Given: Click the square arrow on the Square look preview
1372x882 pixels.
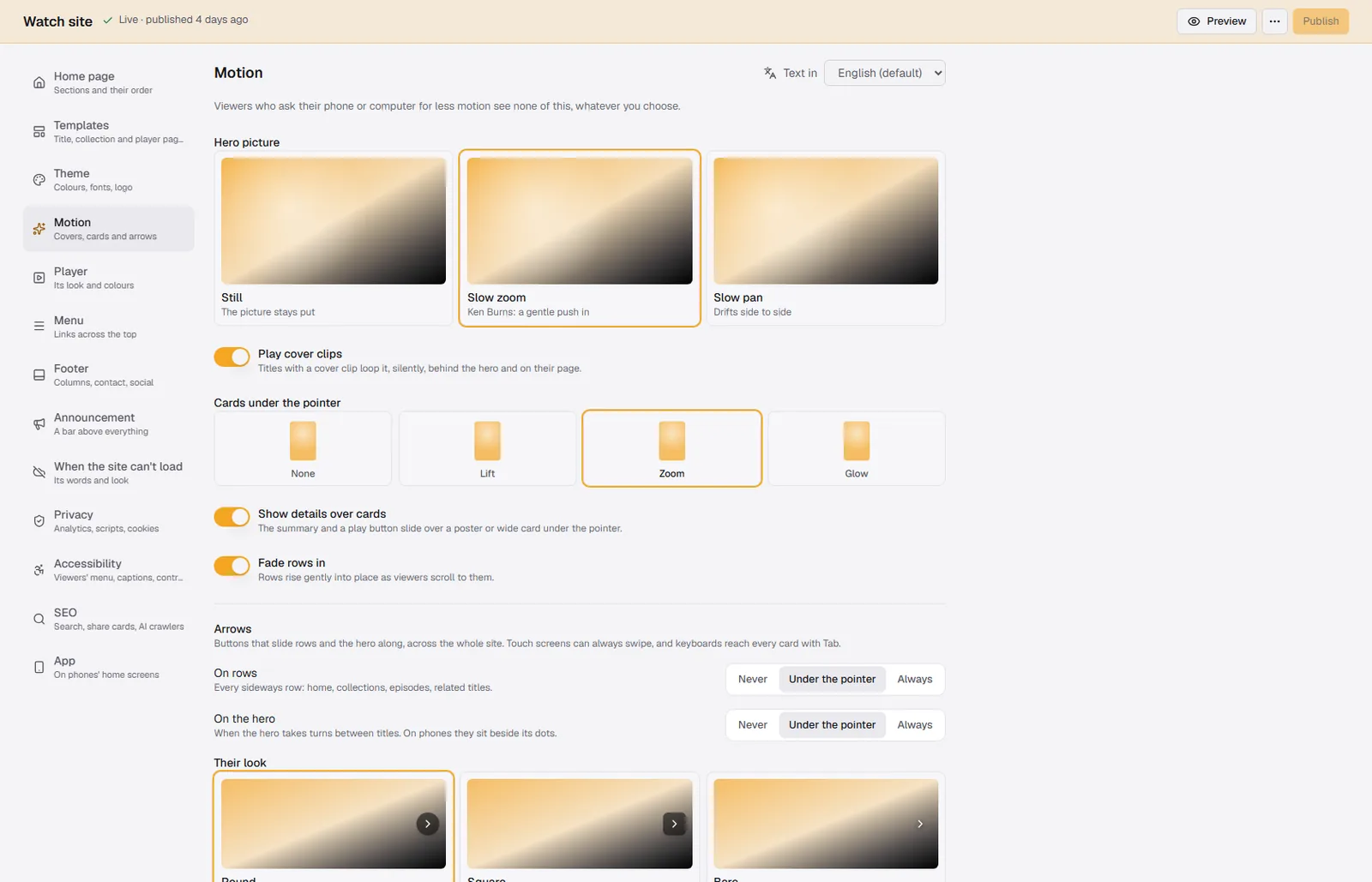Looking at the screenshot, I should (x=674, y=824).
